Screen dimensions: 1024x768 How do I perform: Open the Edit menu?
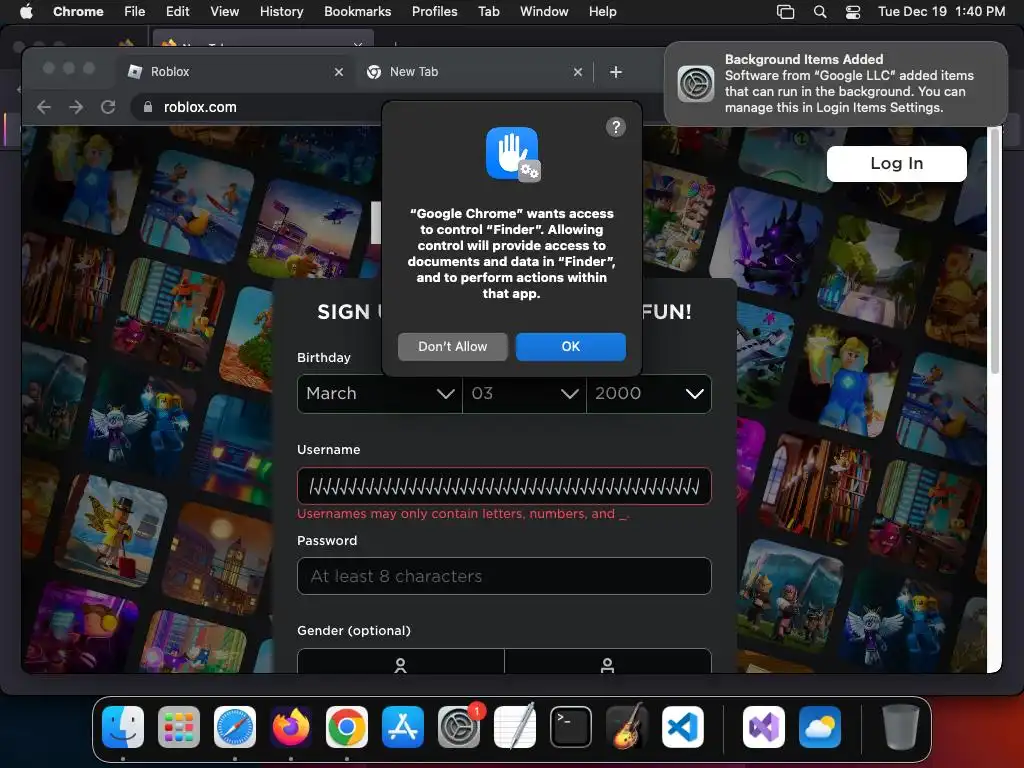tap(177, 12)
